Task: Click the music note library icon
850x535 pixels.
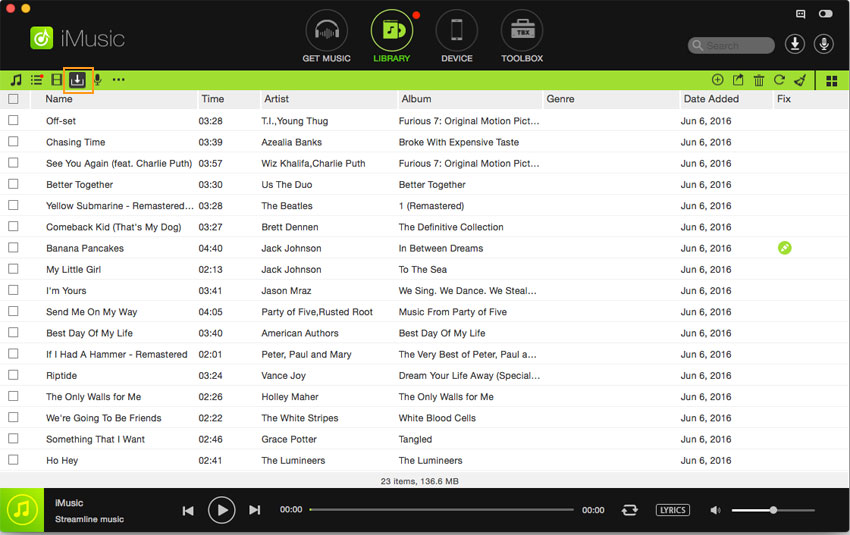Action: click(x=16, y=80)
